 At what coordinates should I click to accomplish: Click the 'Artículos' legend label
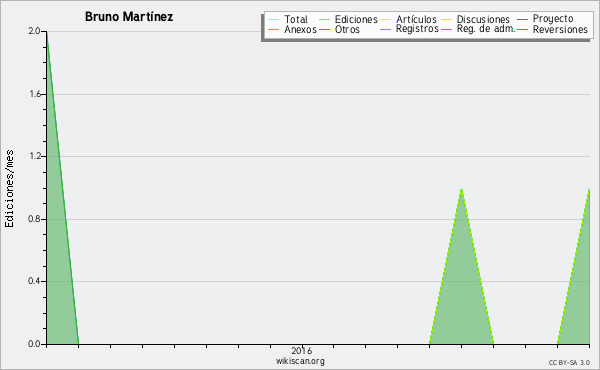click(416, 19)
